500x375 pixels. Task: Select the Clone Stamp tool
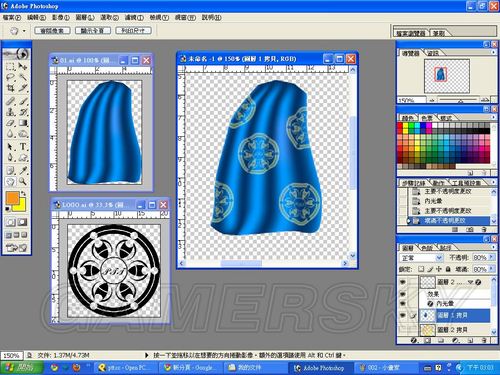pyautogui.click(x=11, y=112)
